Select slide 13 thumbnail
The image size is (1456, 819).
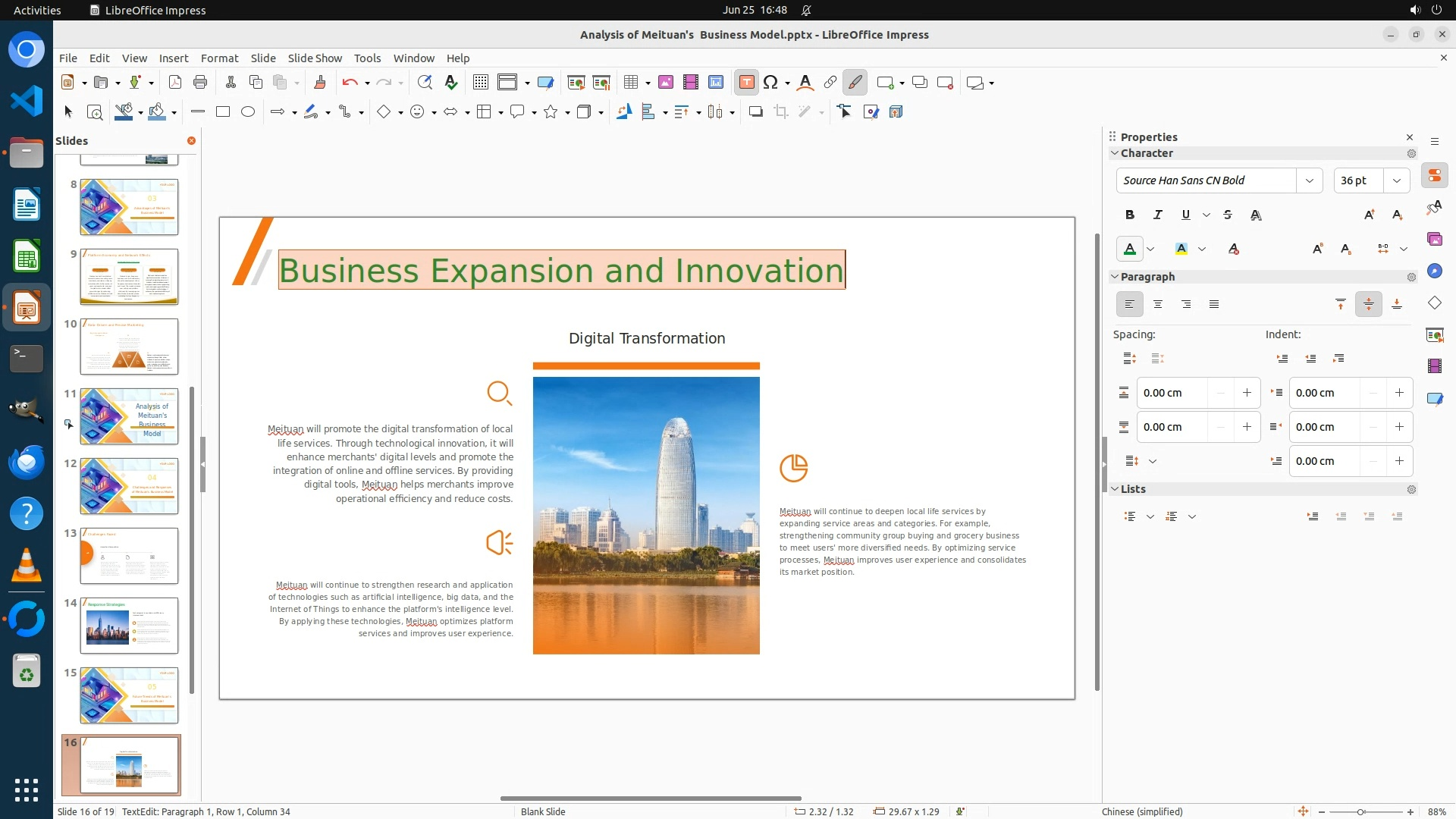[129, 556]
